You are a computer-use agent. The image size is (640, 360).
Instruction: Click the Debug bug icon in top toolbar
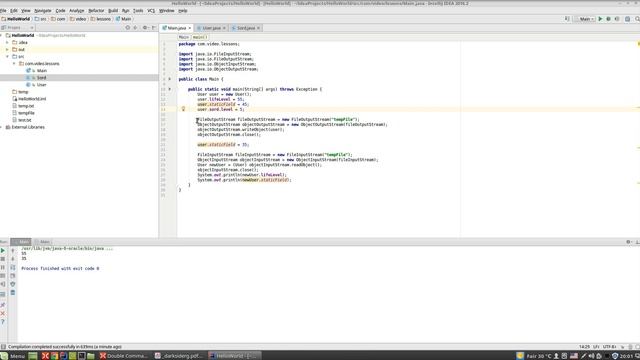pos(608,19)
